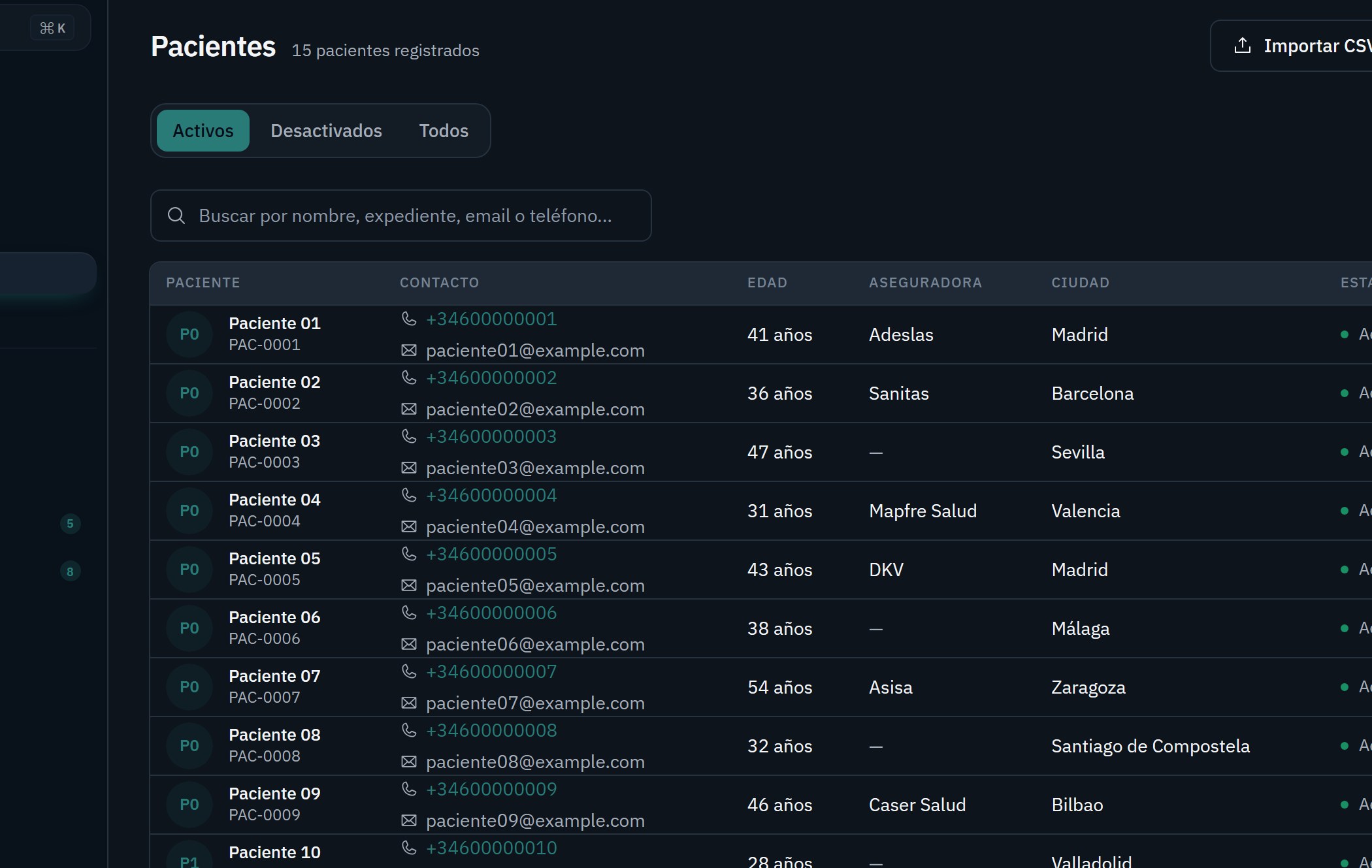Click the sidebar badge showing 5
Viewport: 1372px width, 868px height.
click(71, 524)
